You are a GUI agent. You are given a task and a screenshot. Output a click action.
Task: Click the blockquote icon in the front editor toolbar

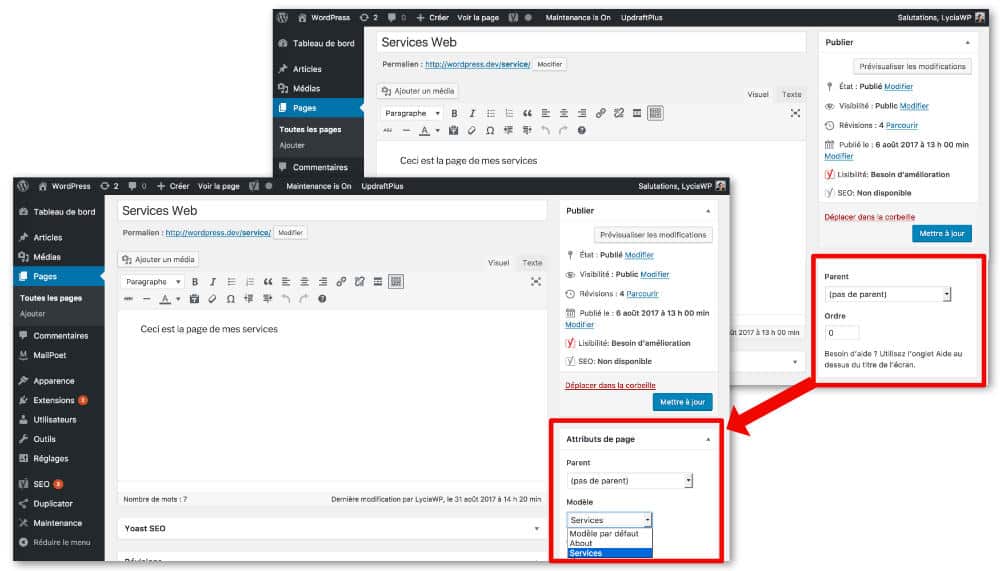click(268, 282)
